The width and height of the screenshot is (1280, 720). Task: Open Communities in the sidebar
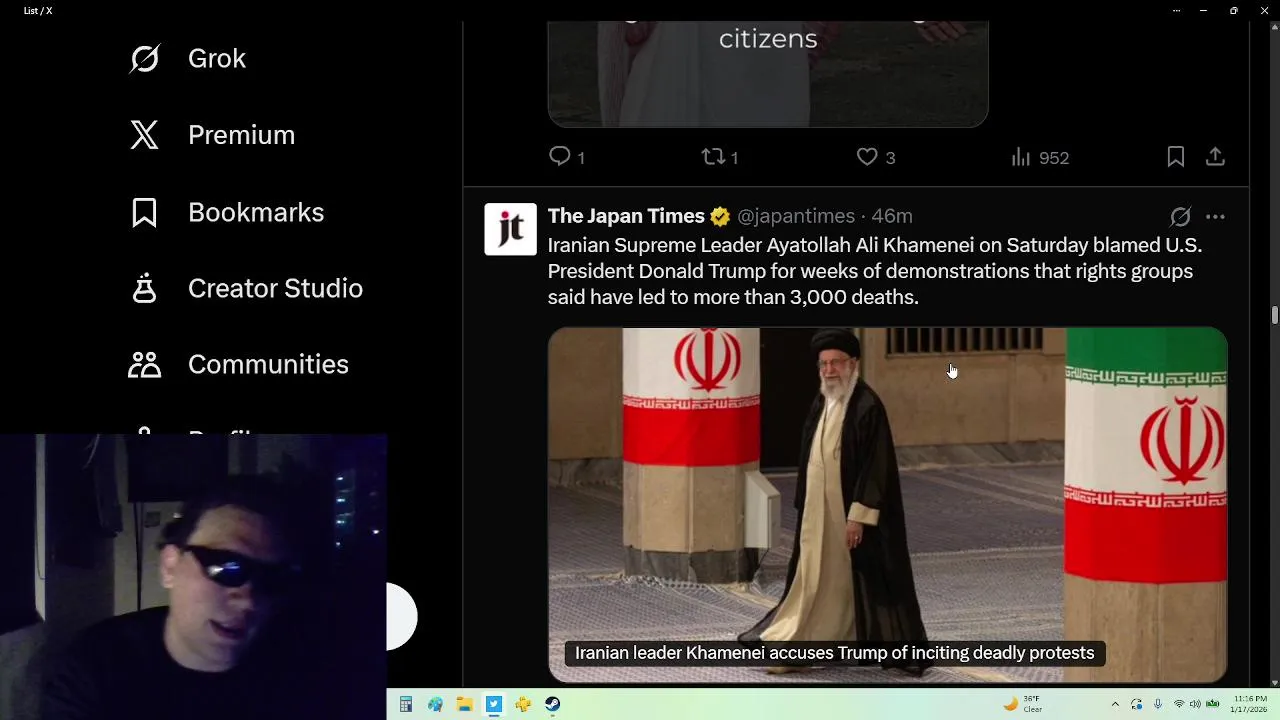point(239,364)
